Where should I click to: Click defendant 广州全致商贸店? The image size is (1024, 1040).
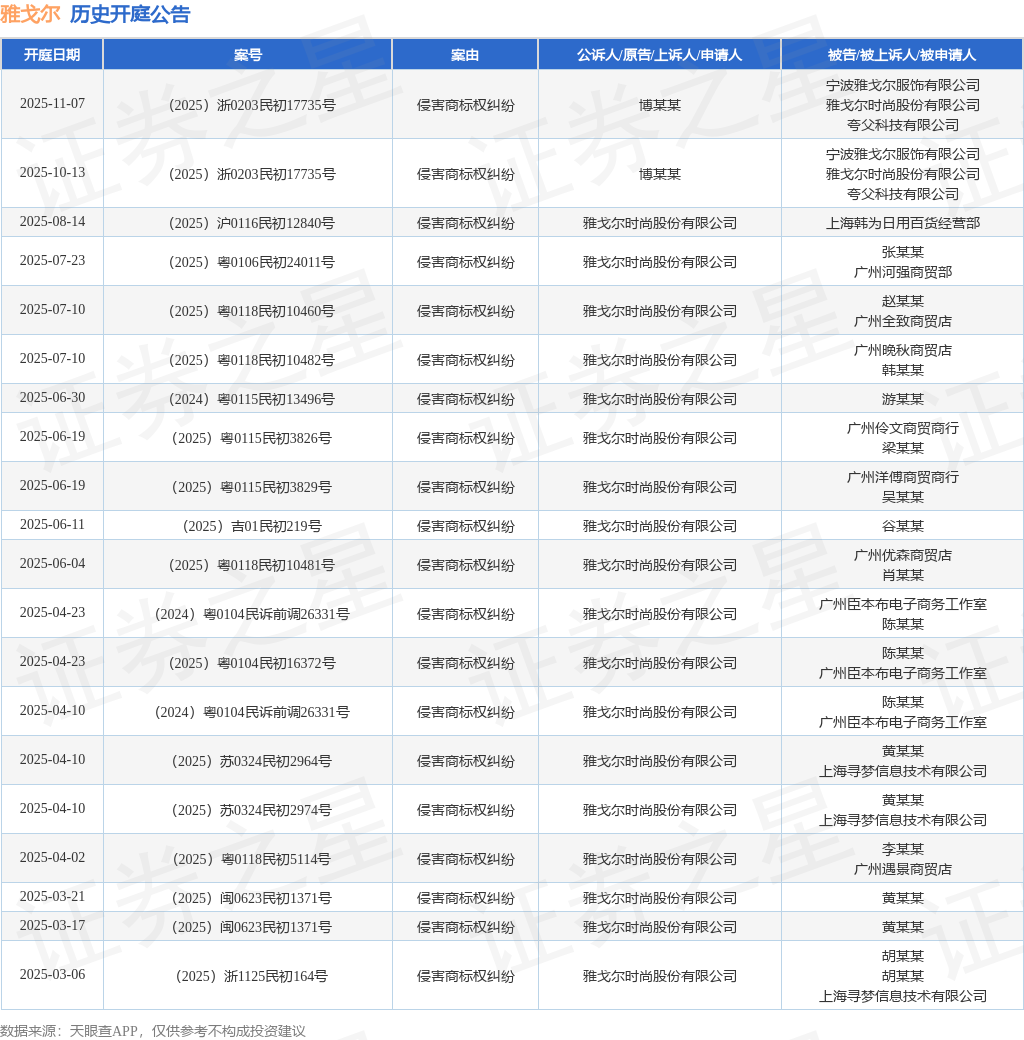(902, 322)
